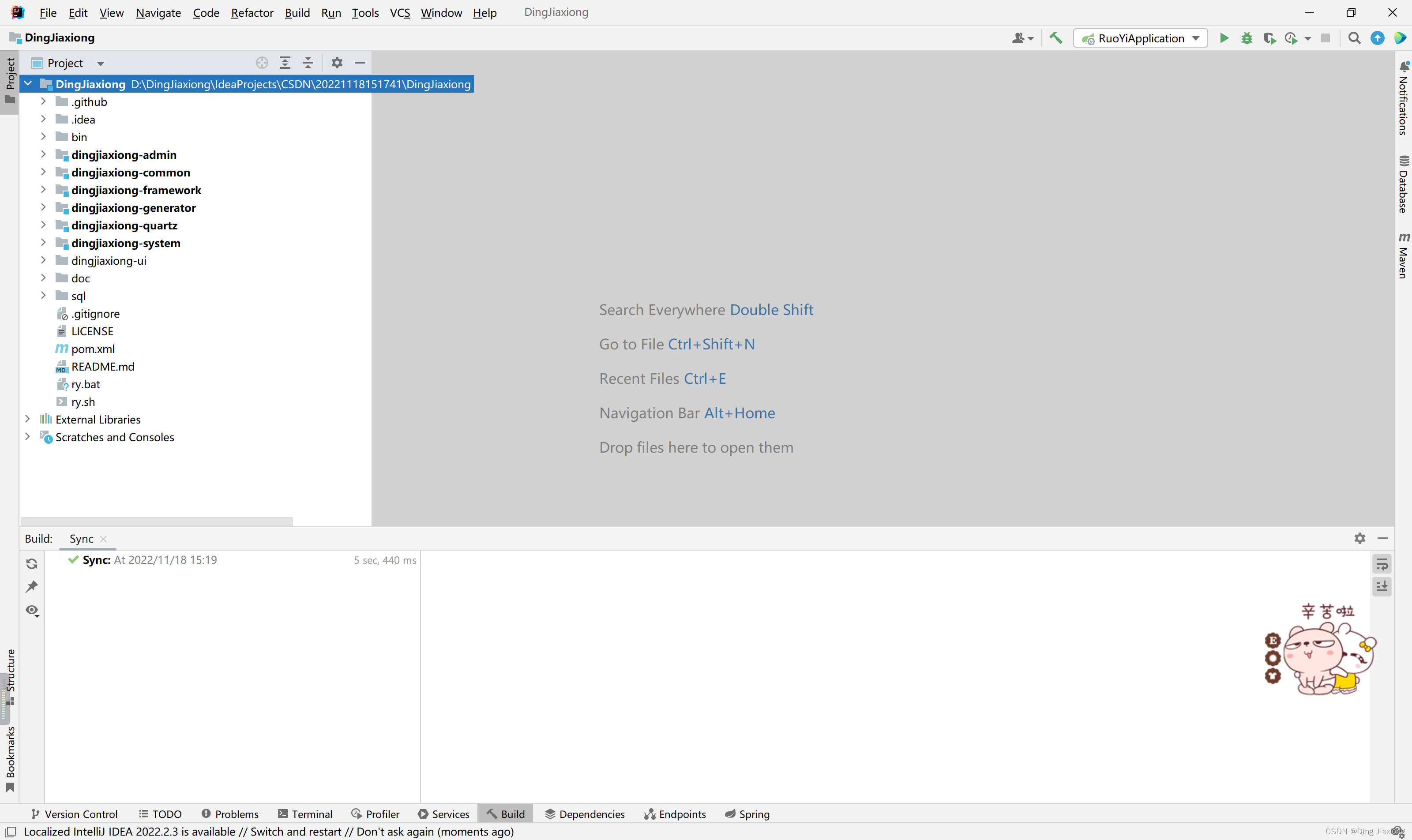
Task: Click the IDE update arrow icon
Action: pyautogui.click(x=1378, y=38)
